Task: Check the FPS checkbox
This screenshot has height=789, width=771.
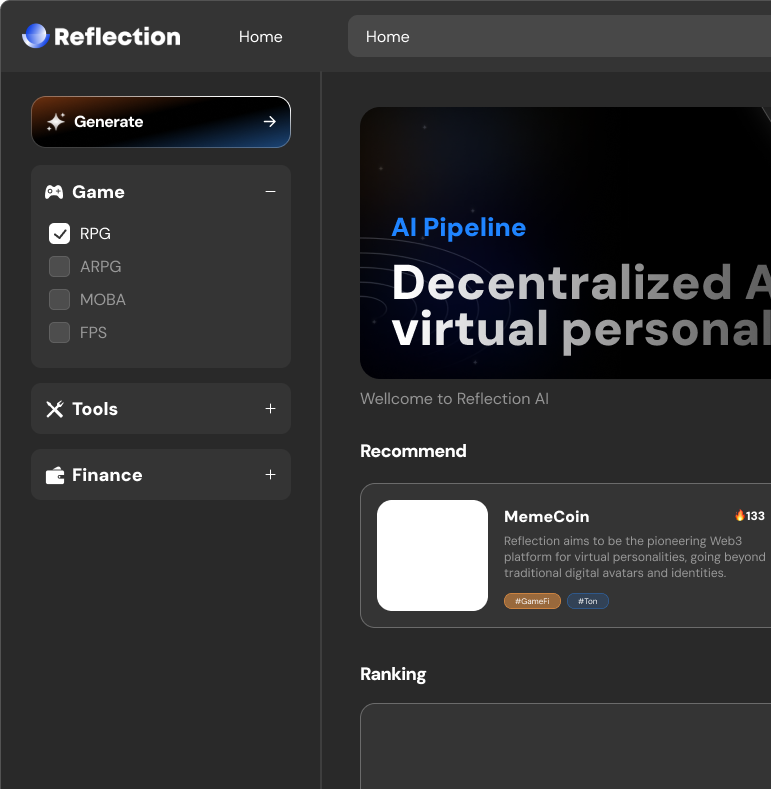Action: 59,333
